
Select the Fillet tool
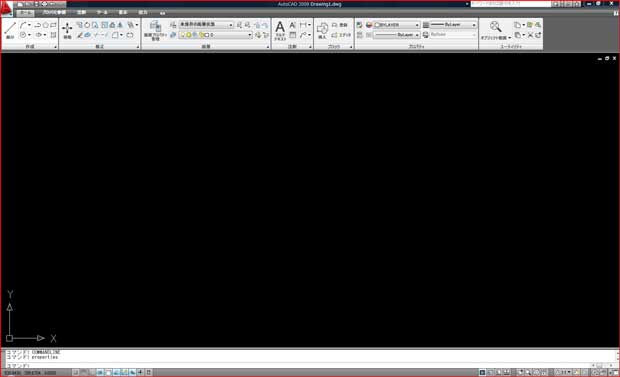pos(115,35)
